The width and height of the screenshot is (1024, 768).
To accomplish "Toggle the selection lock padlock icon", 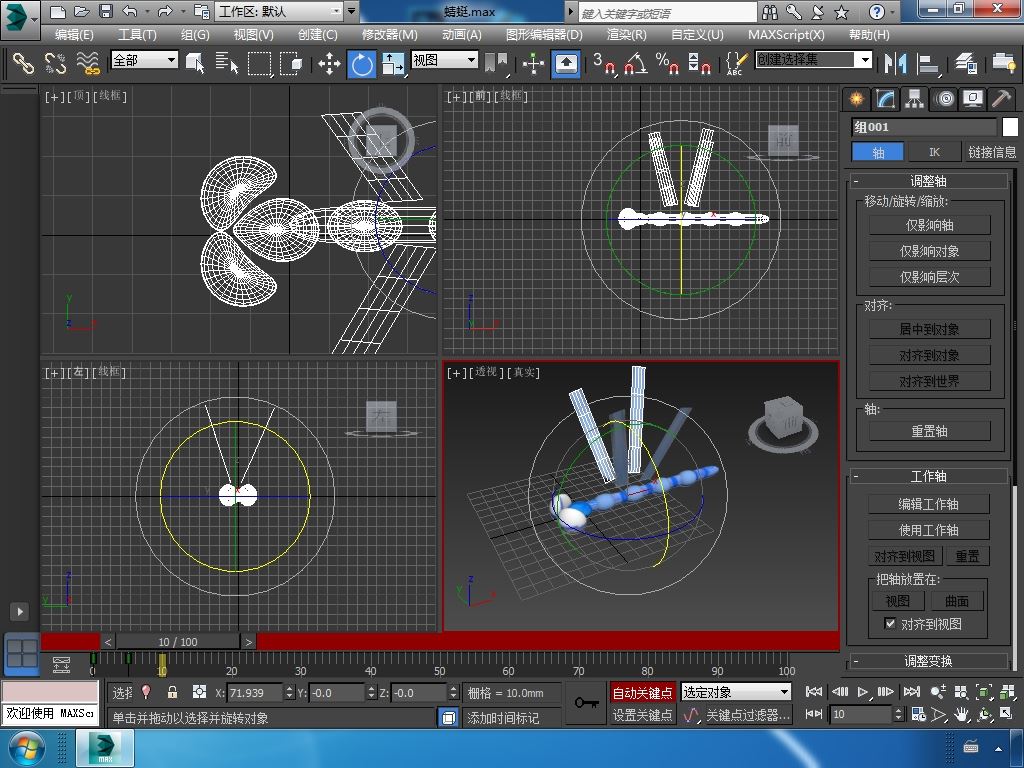I will pos(172,692).
